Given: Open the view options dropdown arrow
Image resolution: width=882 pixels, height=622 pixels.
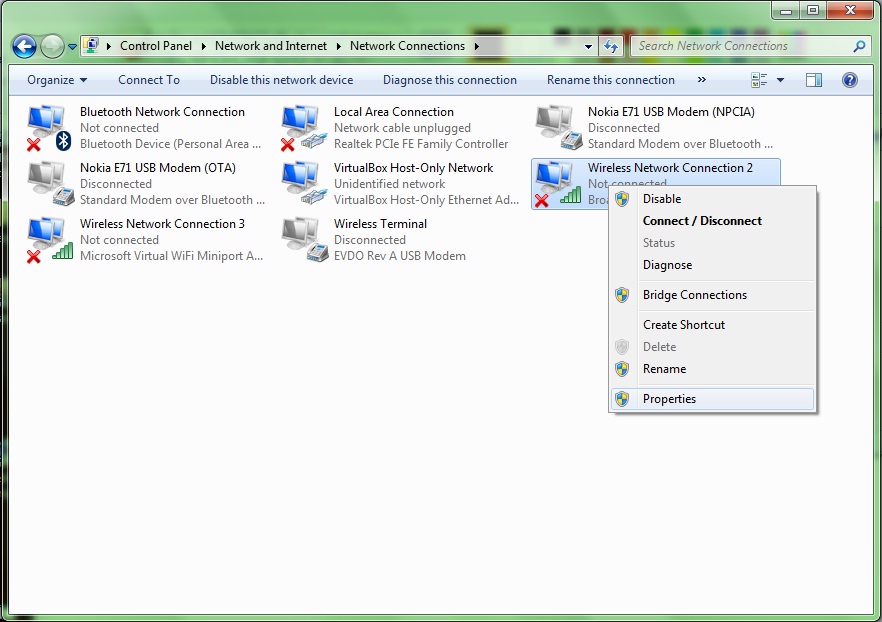Looking at the screenshot, I should (780, 80).
